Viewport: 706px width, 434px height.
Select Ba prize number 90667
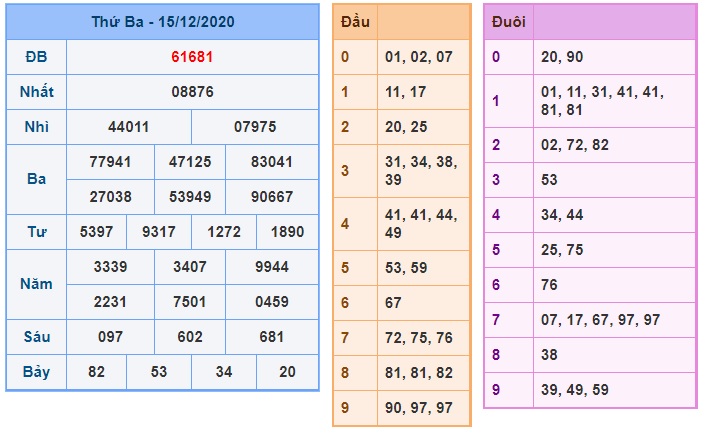click(272, 197)
